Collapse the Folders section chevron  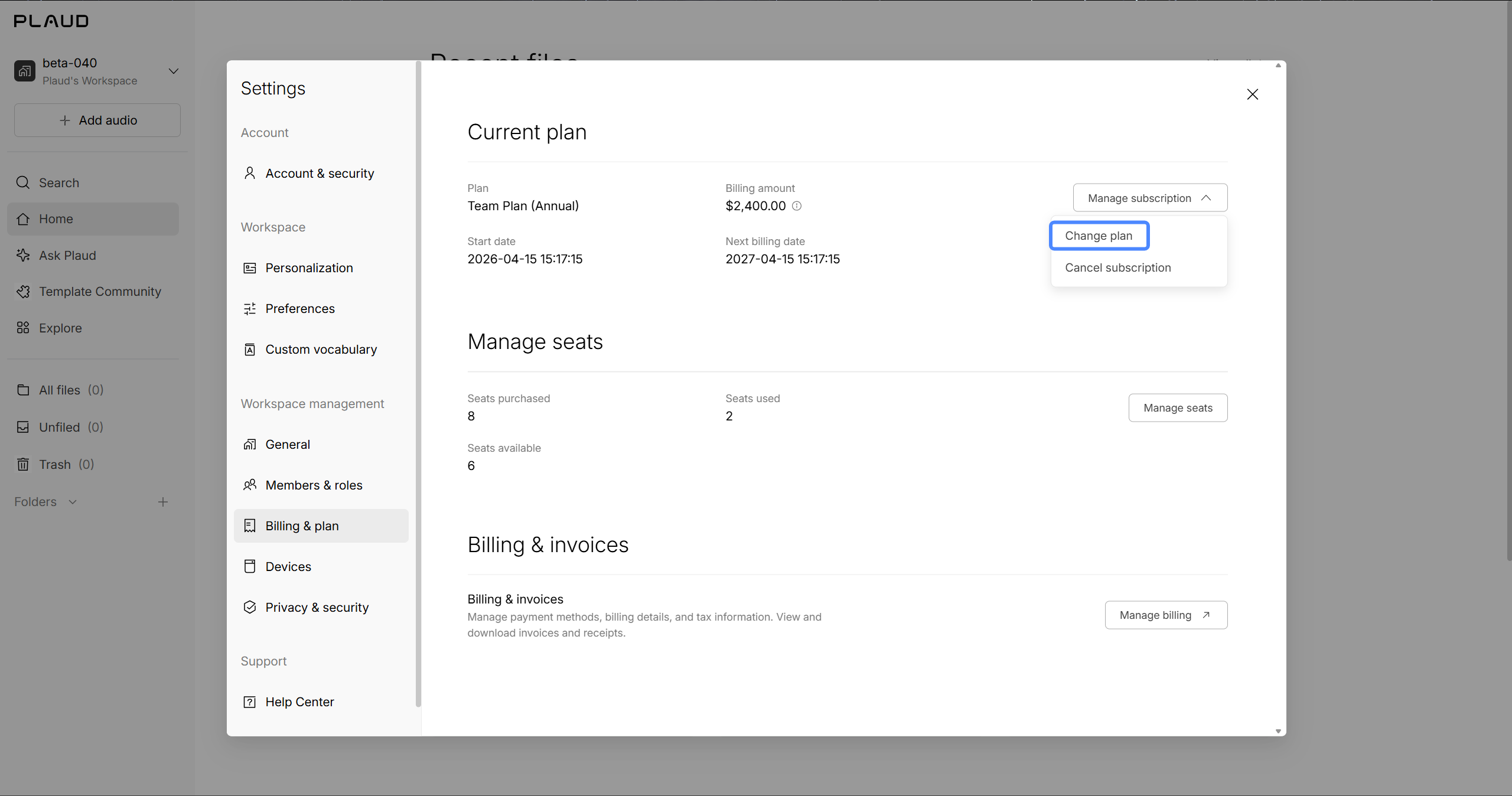coord(73,502)
